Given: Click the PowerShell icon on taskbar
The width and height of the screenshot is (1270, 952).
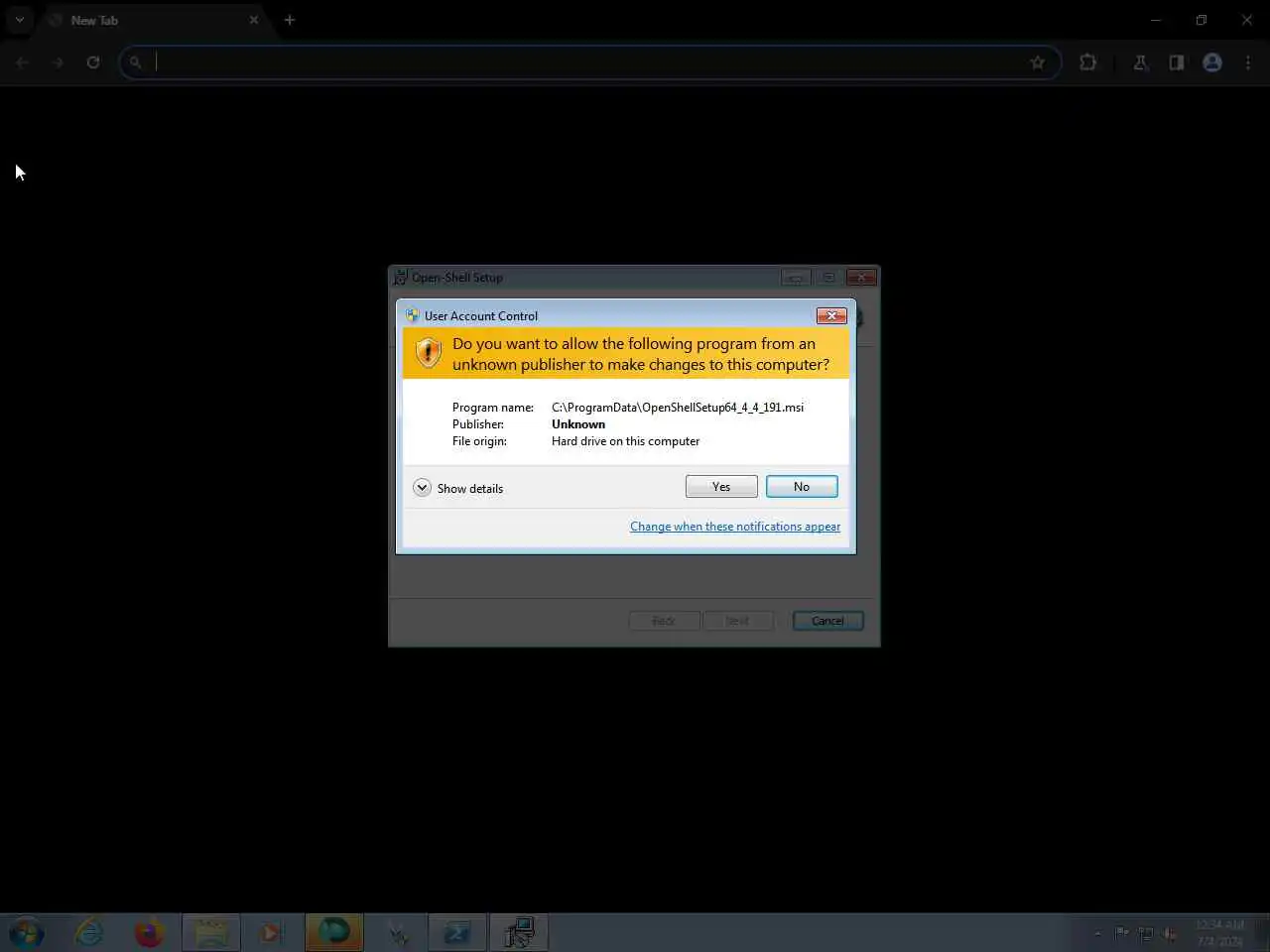Looking at the screenshot, I should pyautogui.click(x=456, y=933).
